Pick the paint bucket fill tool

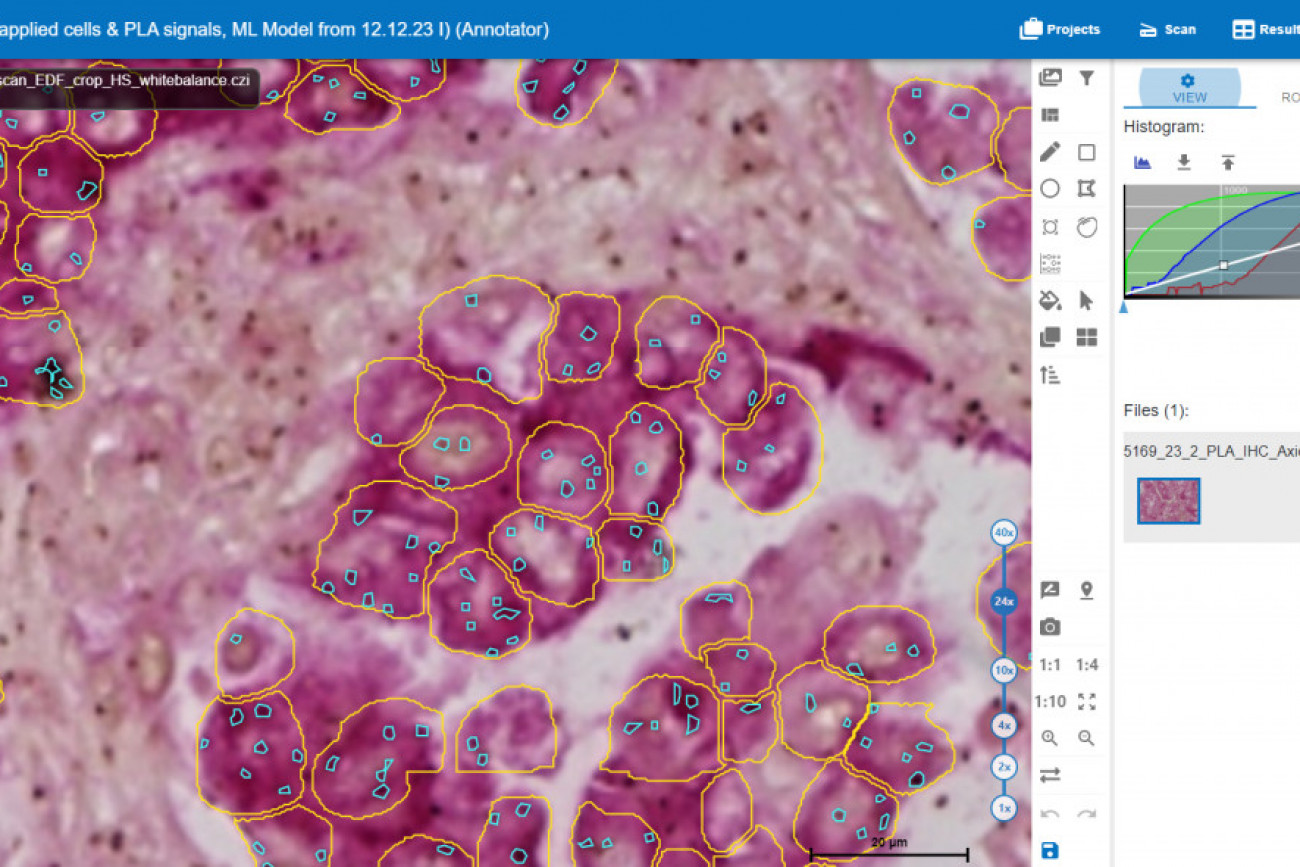click(1049, 300)
